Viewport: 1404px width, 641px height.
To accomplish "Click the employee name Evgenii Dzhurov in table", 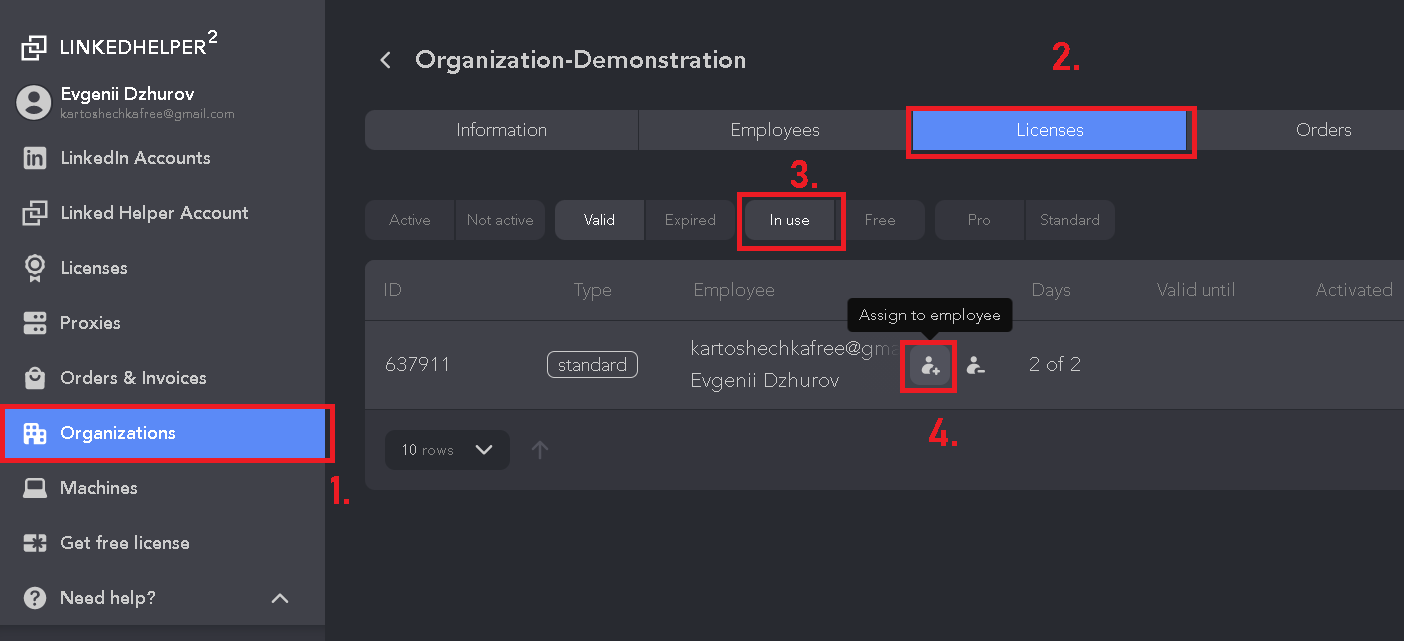I will [x=765, y=381].
